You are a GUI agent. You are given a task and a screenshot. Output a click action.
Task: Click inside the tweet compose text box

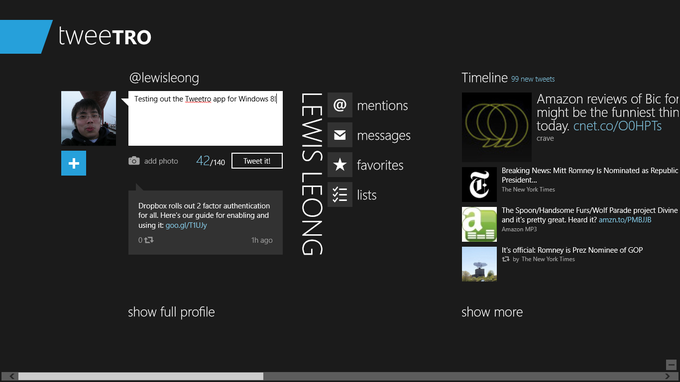pyautogui.click(x=205, y=118)
